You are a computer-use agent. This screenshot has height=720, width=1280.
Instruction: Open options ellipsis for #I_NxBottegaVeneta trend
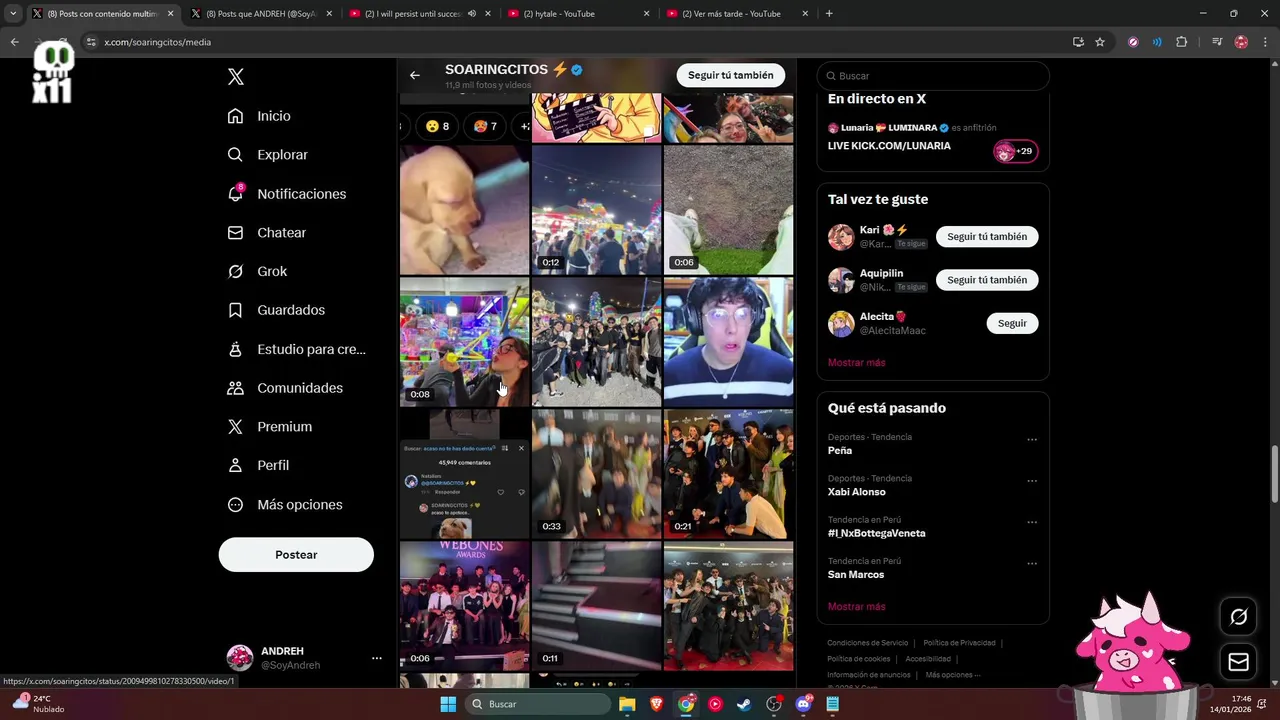tap(1032, 522)
